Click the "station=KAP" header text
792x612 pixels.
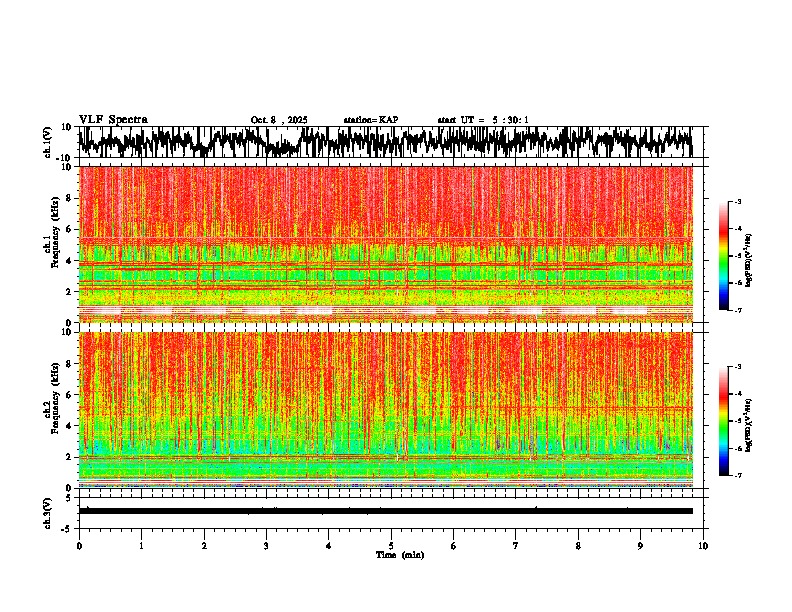(x=371, y=120)
